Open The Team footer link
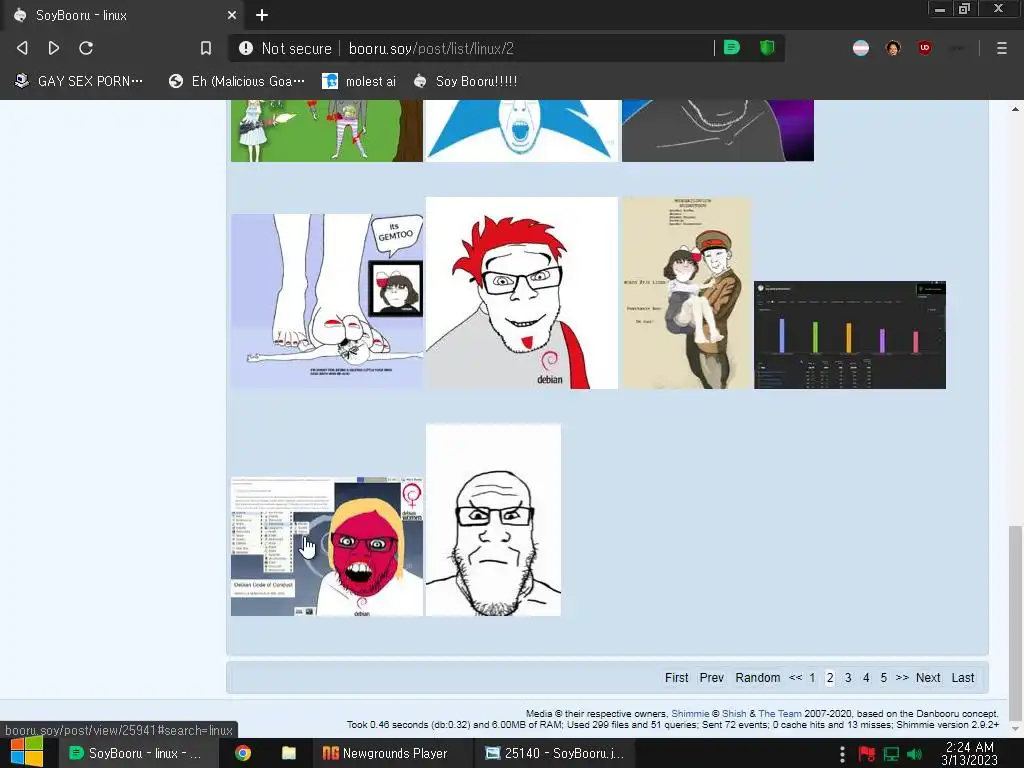Screen dimensions: 1024x768 (x=780, y=714)
